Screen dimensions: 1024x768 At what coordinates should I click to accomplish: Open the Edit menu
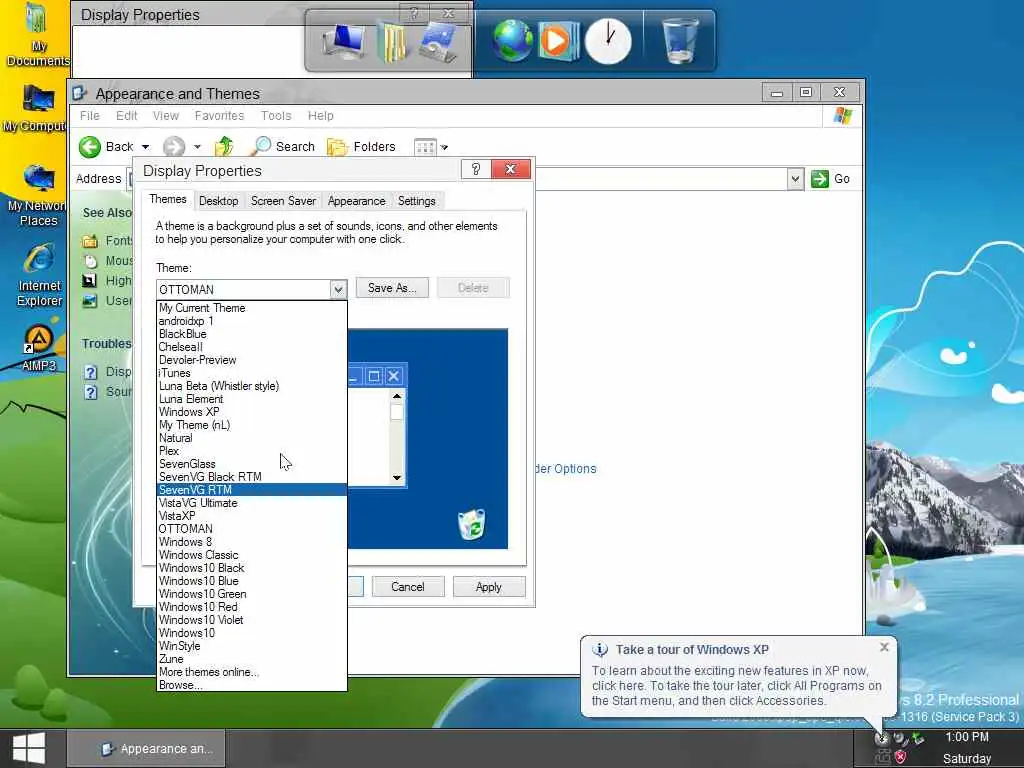point(127,116)
